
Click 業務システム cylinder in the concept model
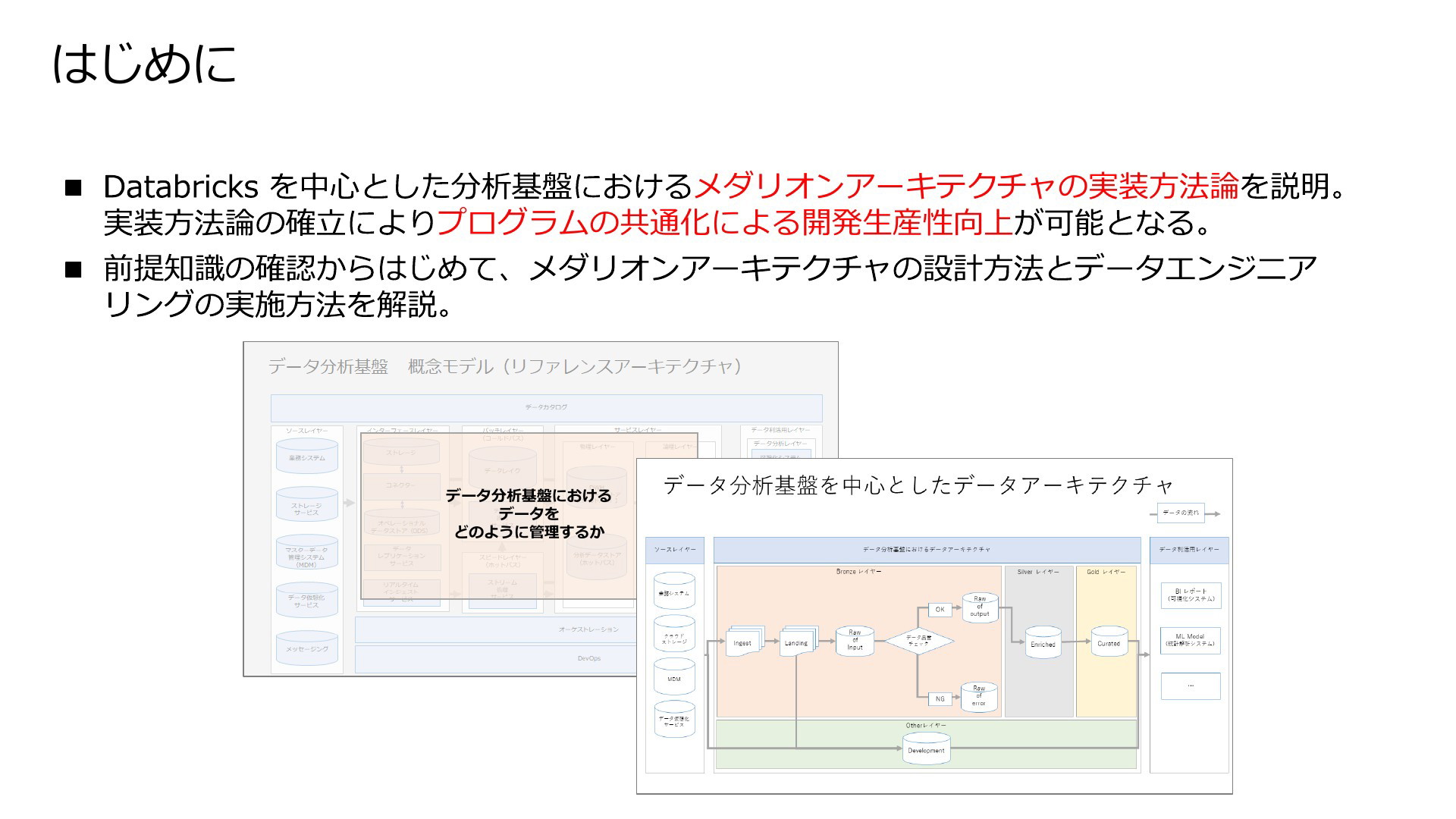pos(307,457)
